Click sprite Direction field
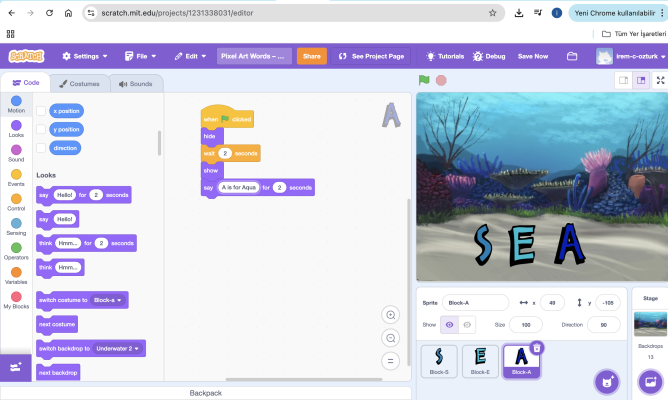 [x=603, y=325]
